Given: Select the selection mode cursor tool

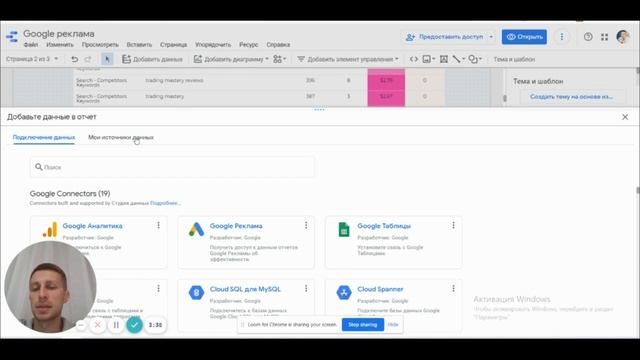Looking at the screenshot, I should pos(107,59).
